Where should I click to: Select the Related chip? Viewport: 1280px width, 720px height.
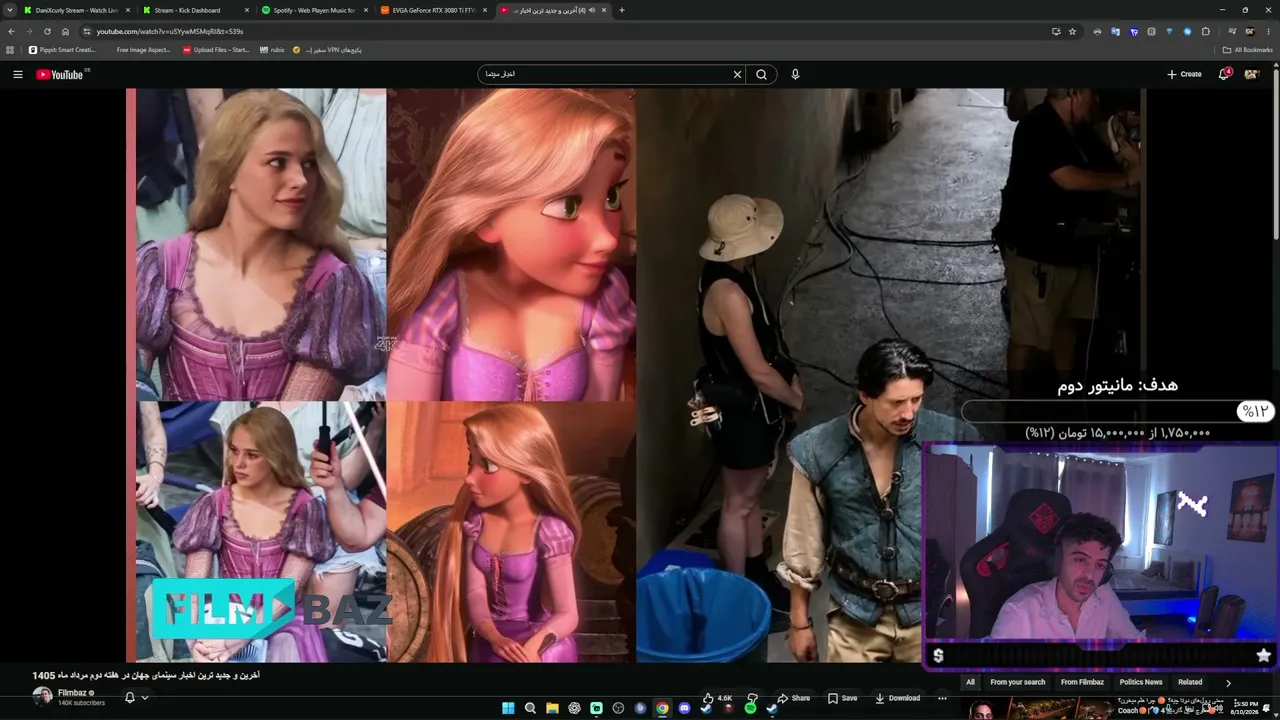[1190, 682]
